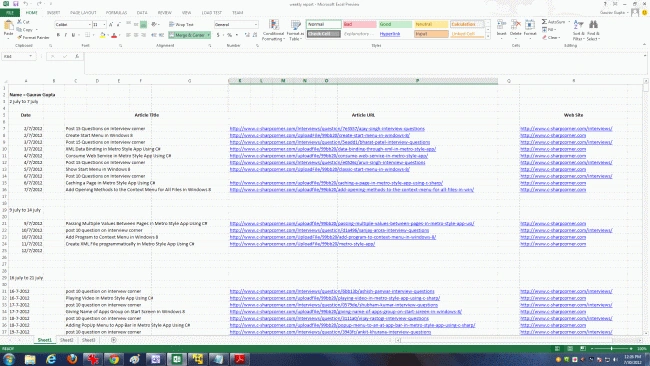
Task: Click the Undo arrow in quick access toolbar
Action: (x=26, y=4)
